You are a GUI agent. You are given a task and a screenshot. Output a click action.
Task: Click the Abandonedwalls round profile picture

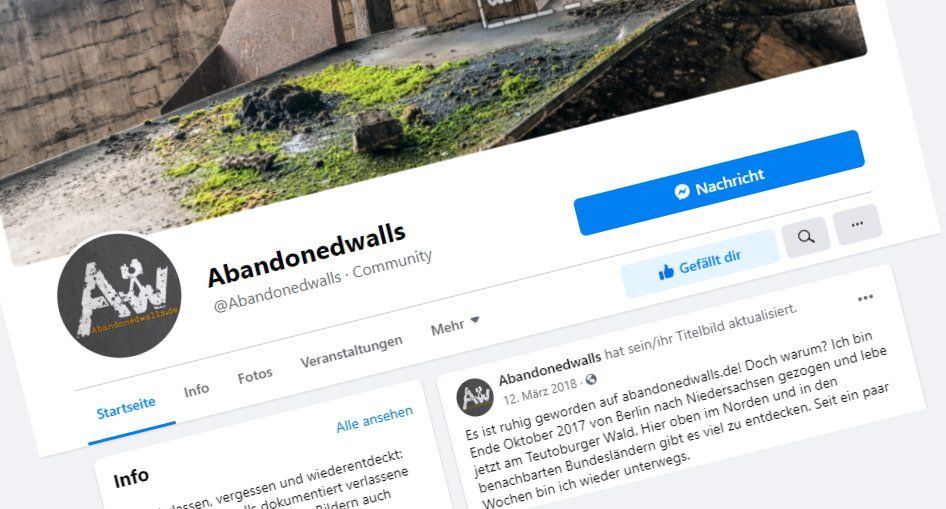point(119,295)
